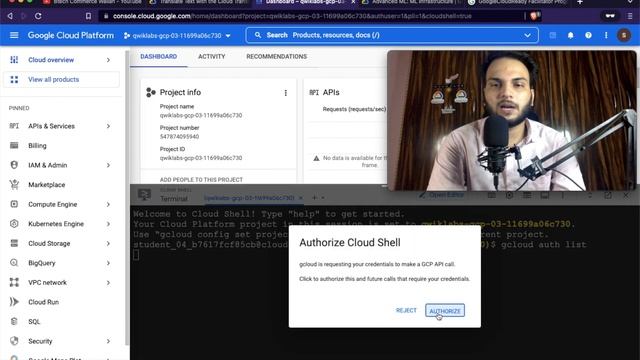Expand the BigQuery submenu arrow
Image resolution: width=640 pixels, height=360 pixels.
108,263
